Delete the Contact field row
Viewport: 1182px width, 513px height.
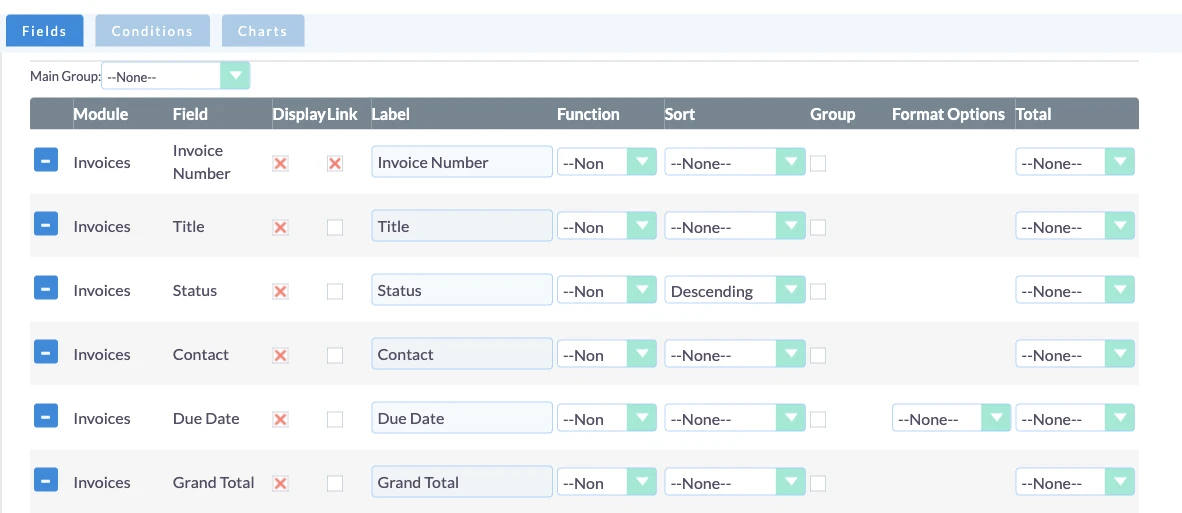[x=46, y=352]
